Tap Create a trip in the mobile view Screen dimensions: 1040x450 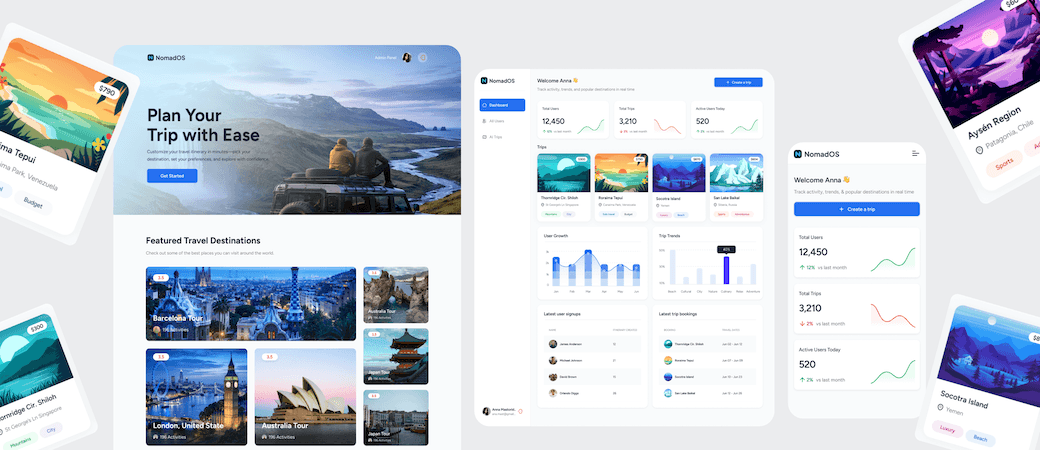click(856, 209)
